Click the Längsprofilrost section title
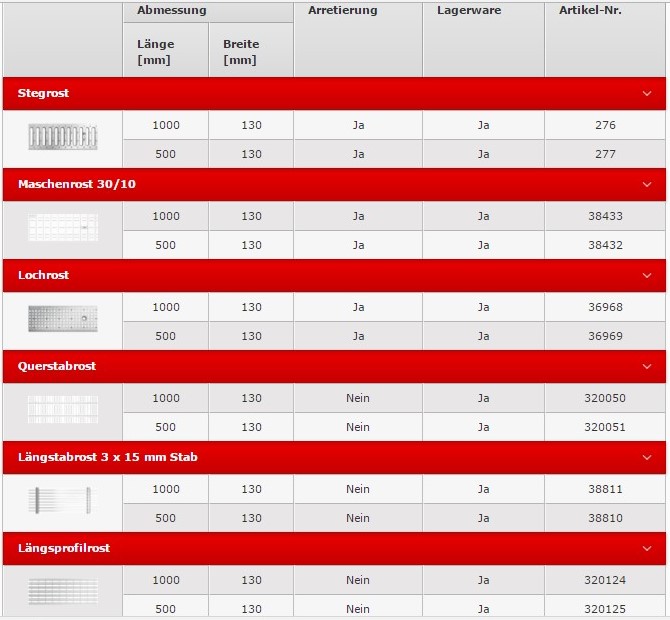The height and width of the screenshot is (620, 670). 64,548
